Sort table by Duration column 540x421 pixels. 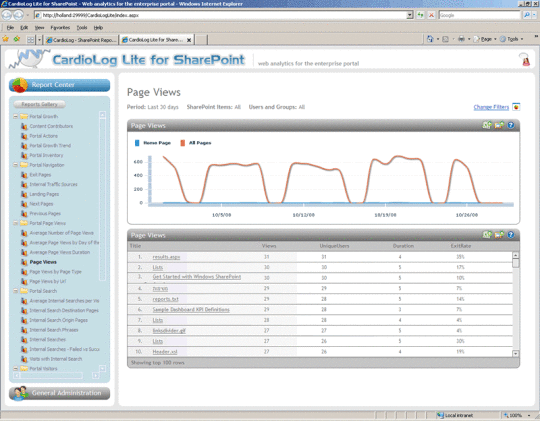coord(403,246)
